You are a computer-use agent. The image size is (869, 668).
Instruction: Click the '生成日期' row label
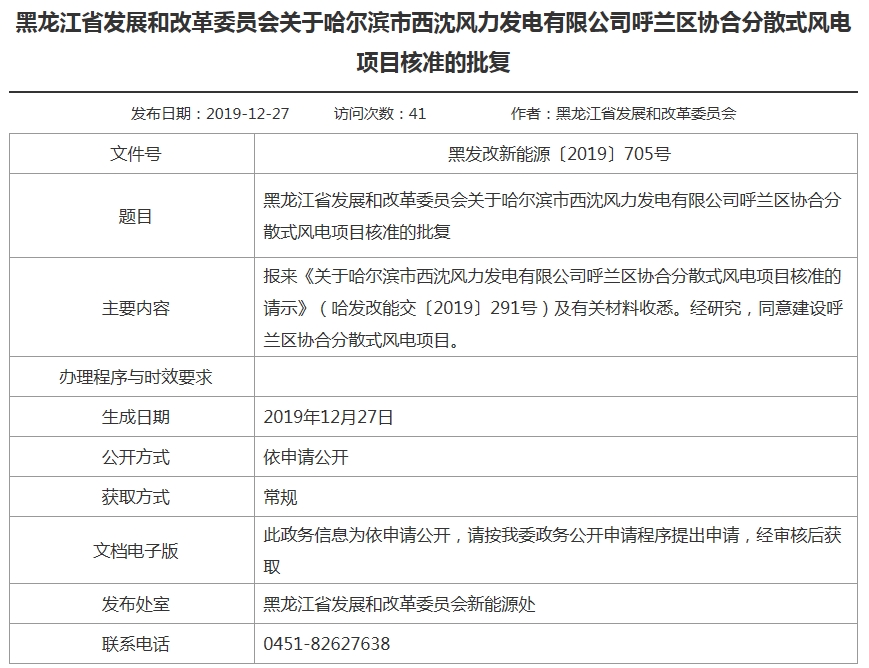[135, 417]
